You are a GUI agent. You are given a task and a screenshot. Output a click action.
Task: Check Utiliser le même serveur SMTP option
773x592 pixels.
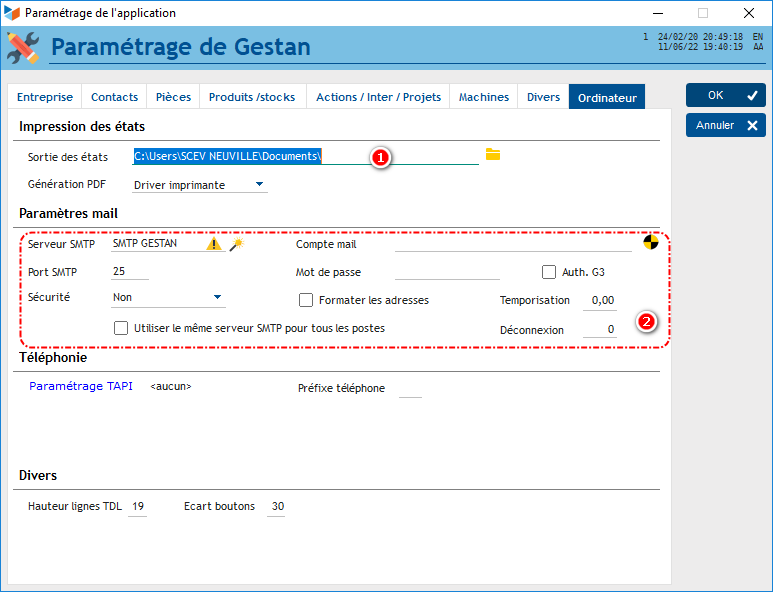click(121, 328)
